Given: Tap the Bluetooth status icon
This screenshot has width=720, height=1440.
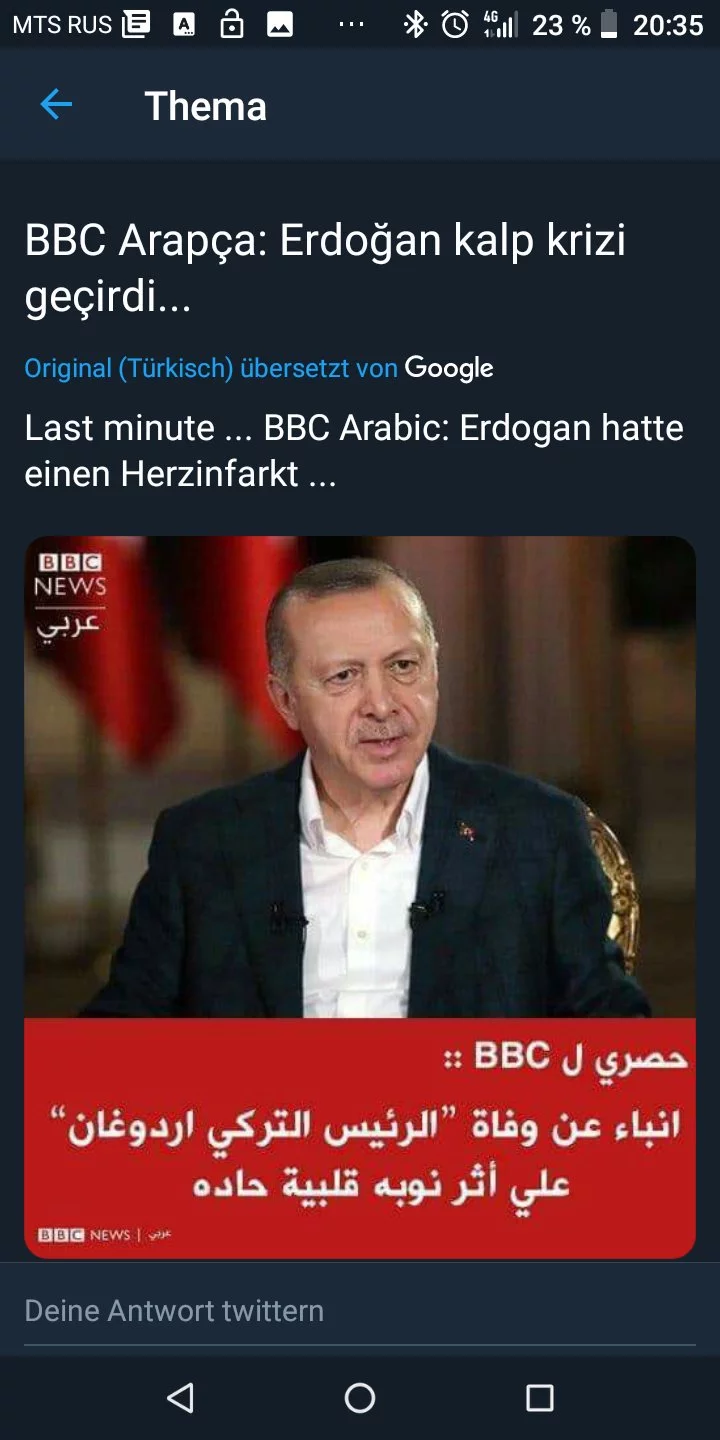Looking at the screenshot, I should [x=414, y=24].
